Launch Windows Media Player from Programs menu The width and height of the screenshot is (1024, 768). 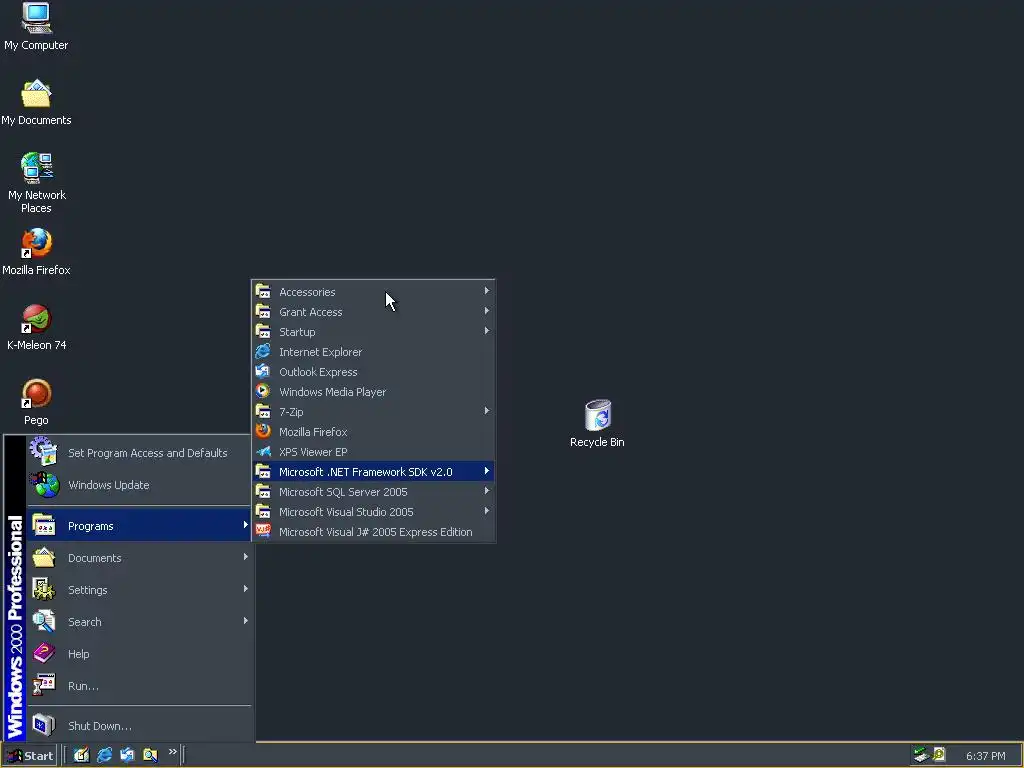(373, 392)
